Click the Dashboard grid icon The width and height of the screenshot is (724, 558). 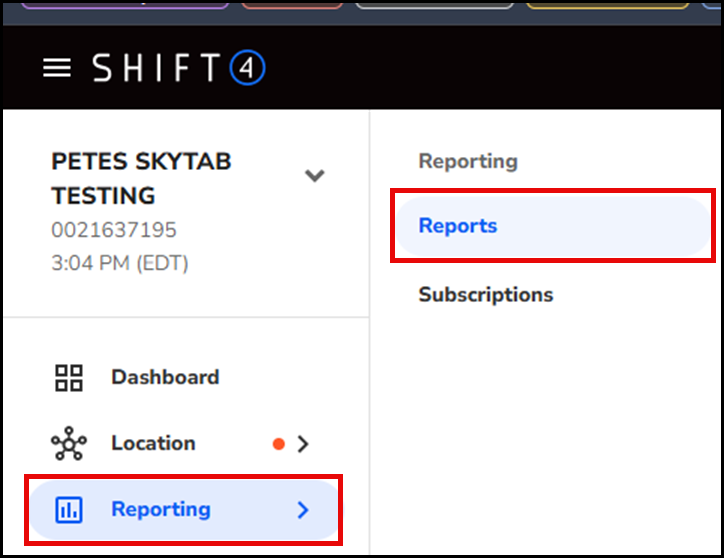click(69, 378)
